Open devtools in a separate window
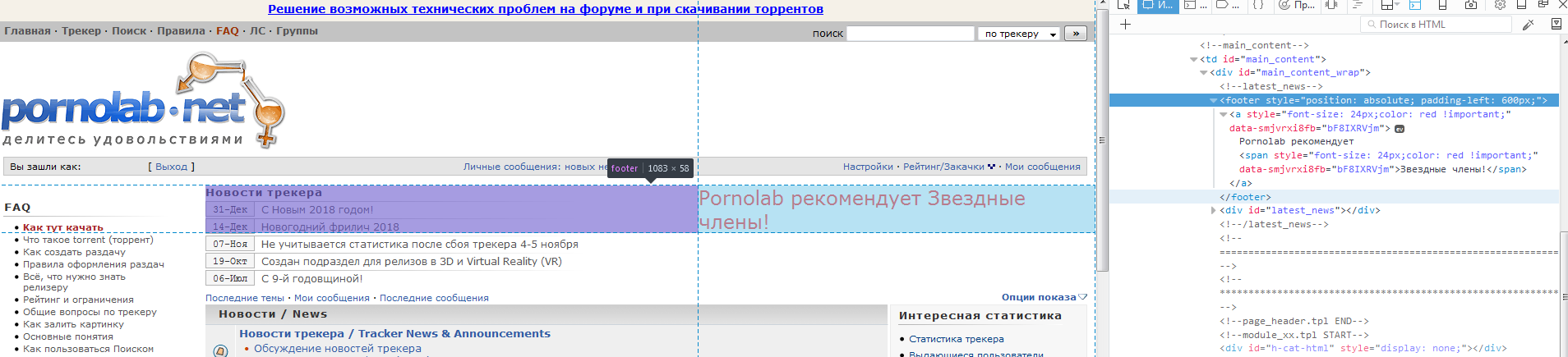The width and height of the screenshot is (1568, 357). [x=1543, y=5]
